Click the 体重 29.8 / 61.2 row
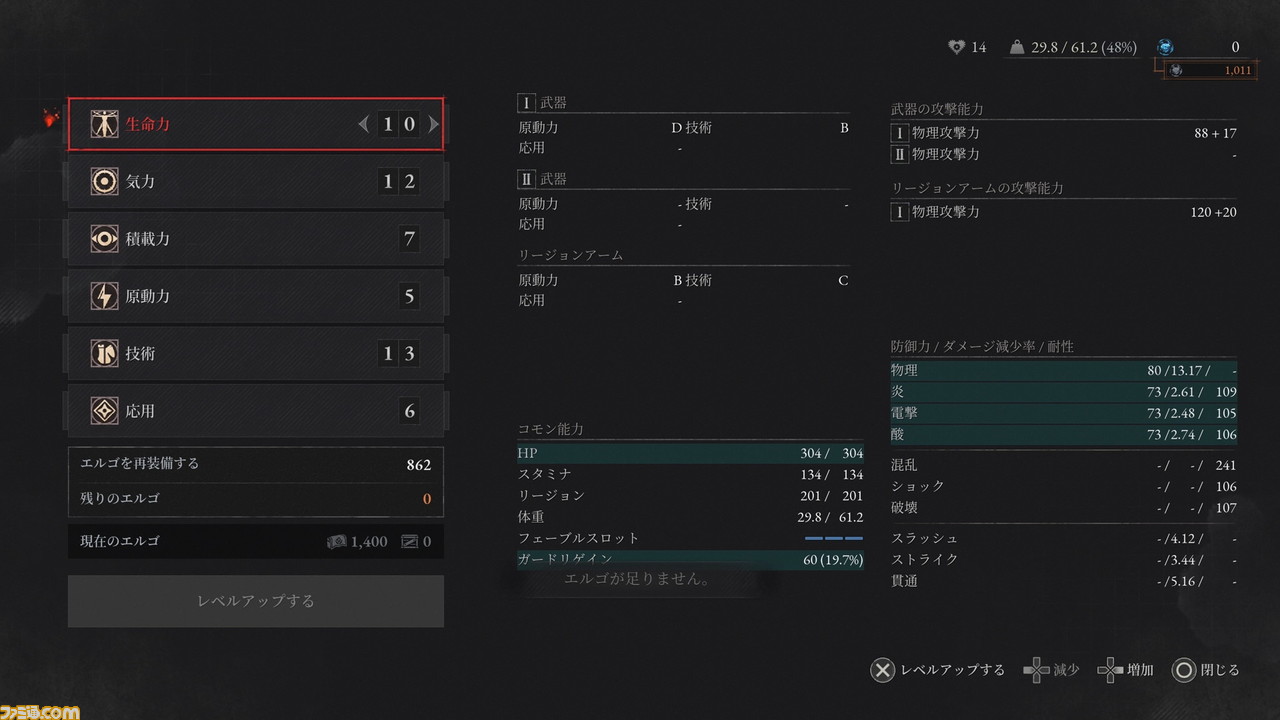 tap(690, 516)
